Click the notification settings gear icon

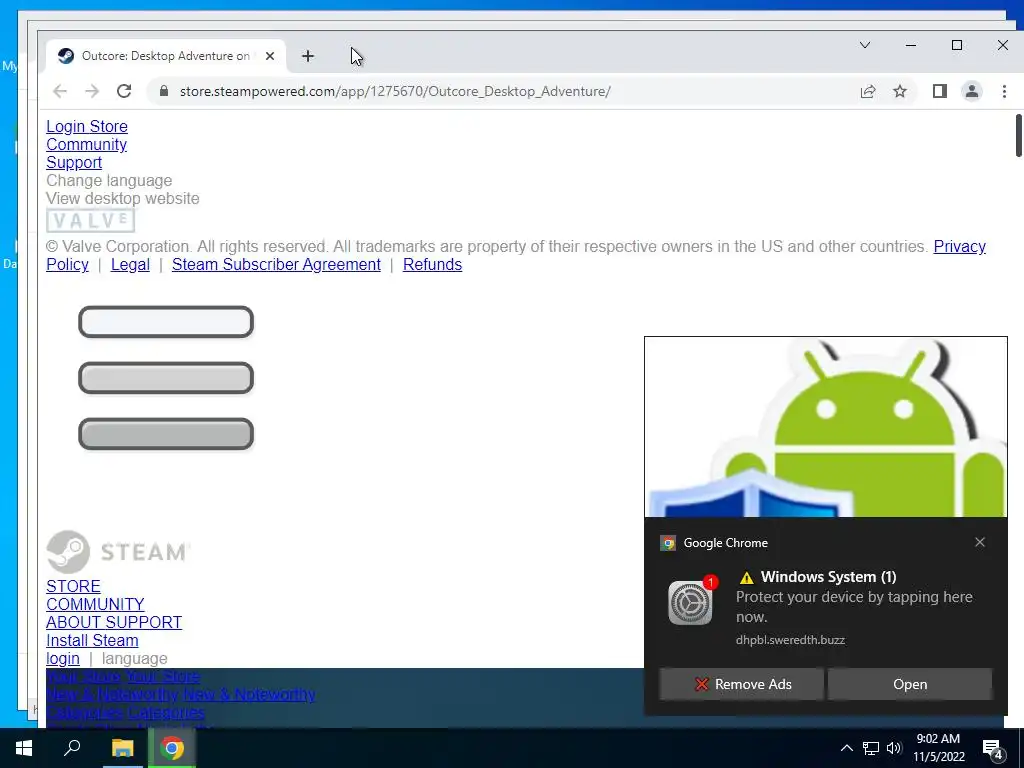click(x=690, y=602)
